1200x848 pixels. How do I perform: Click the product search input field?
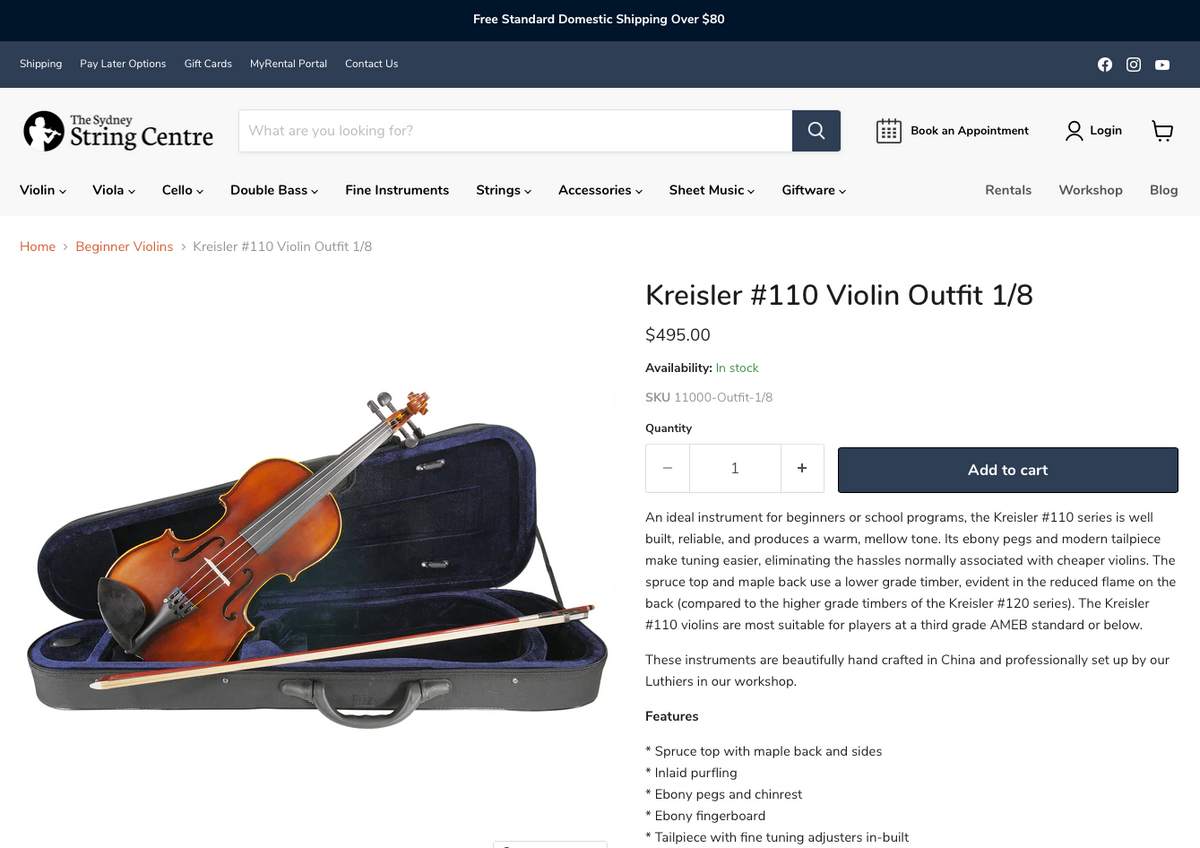point(515,131)
